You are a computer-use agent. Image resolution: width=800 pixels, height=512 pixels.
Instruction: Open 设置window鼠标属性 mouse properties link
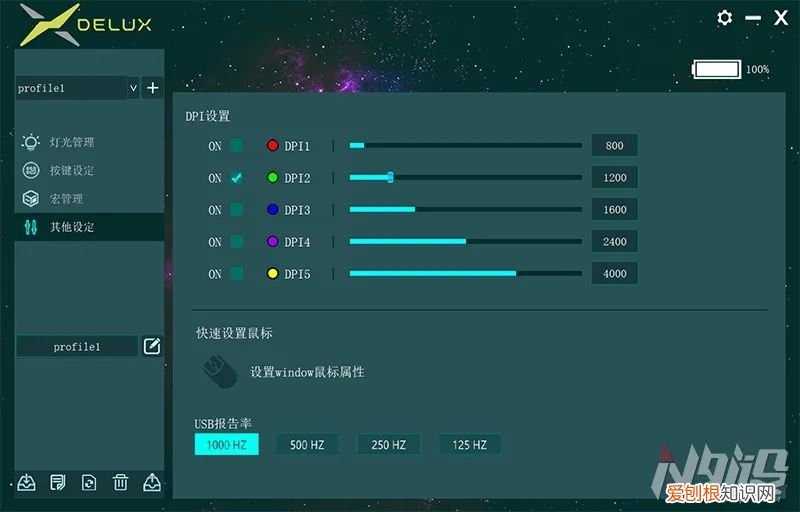pos(307,372)
